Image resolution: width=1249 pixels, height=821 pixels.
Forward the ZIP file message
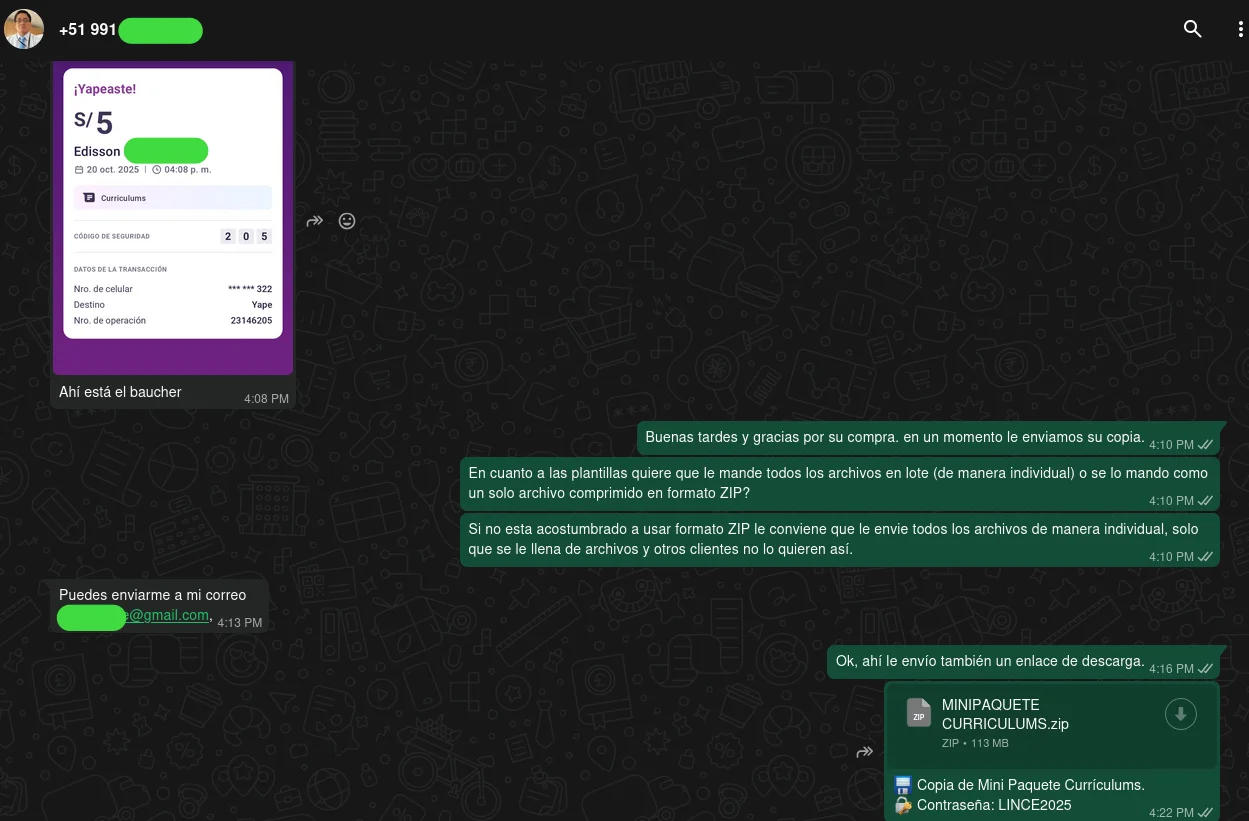865,752
